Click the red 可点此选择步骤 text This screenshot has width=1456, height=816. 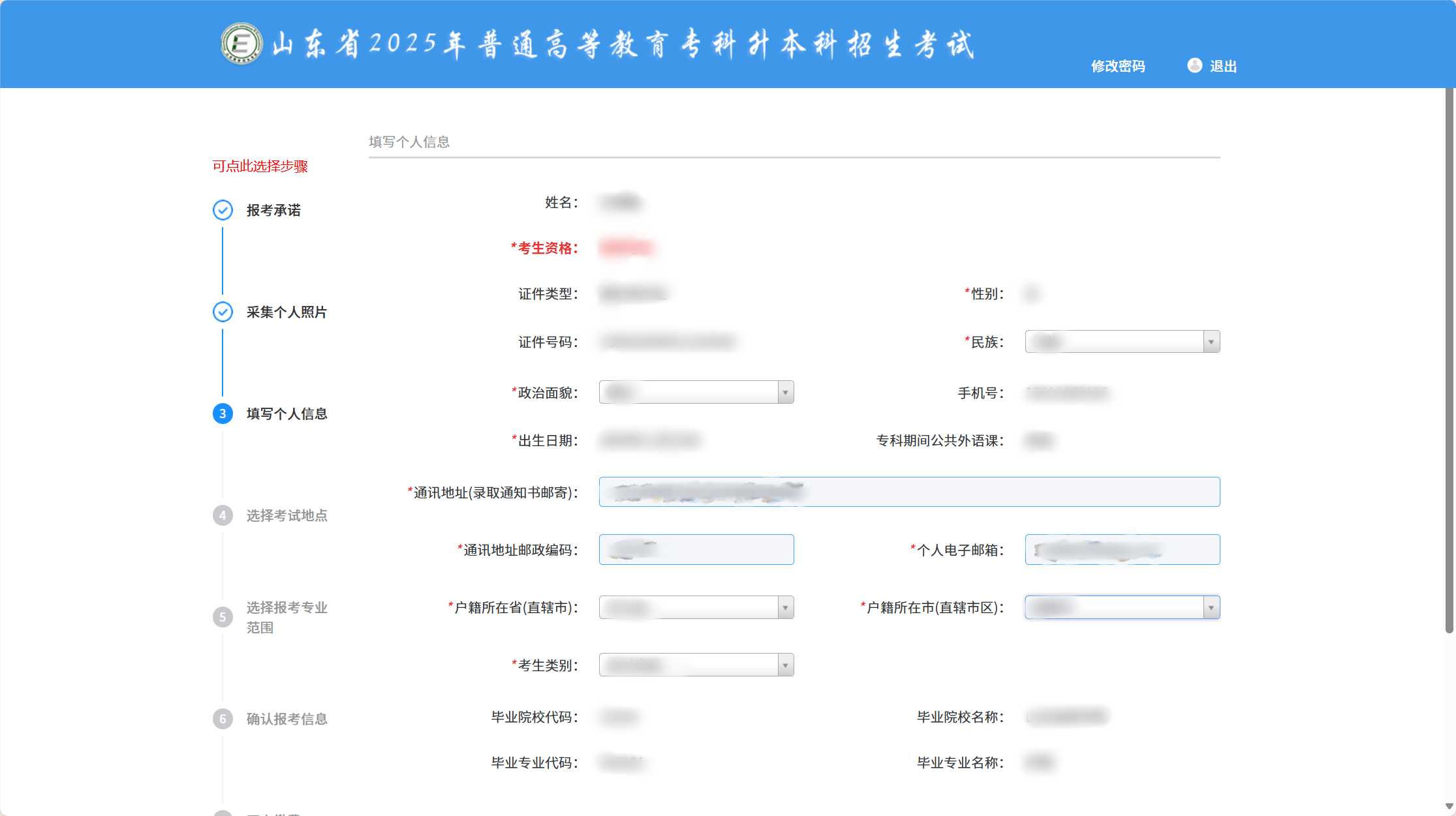pyautogui.click(x=260, y=166)
